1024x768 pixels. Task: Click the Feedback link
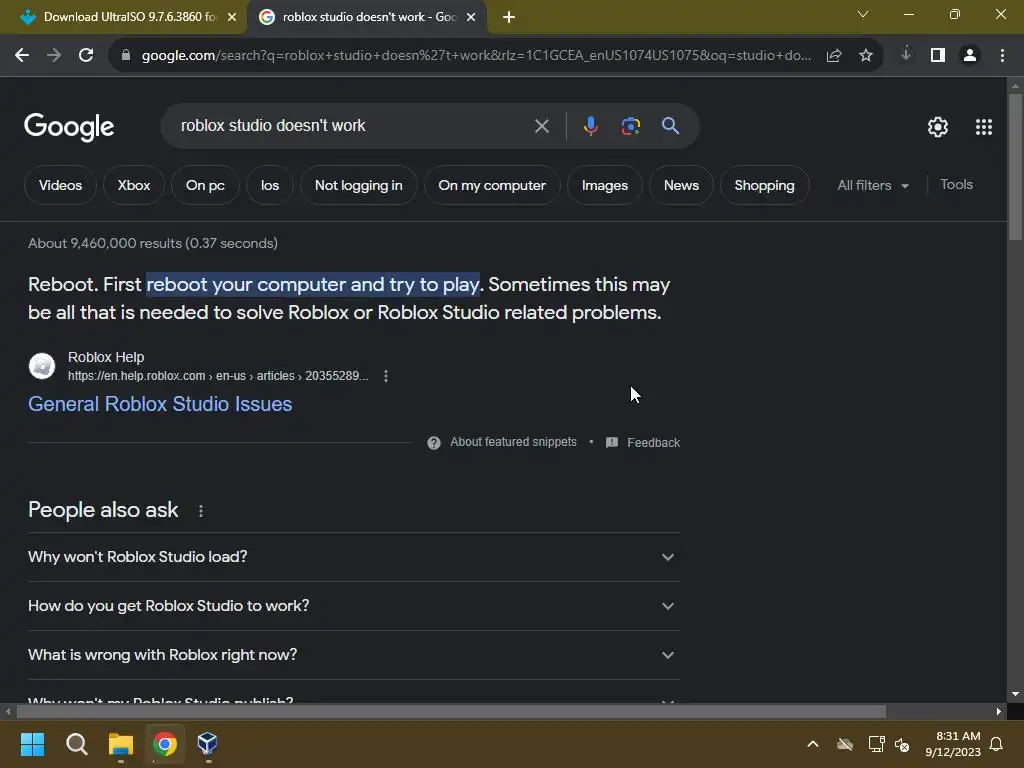(x=653, y=443)
